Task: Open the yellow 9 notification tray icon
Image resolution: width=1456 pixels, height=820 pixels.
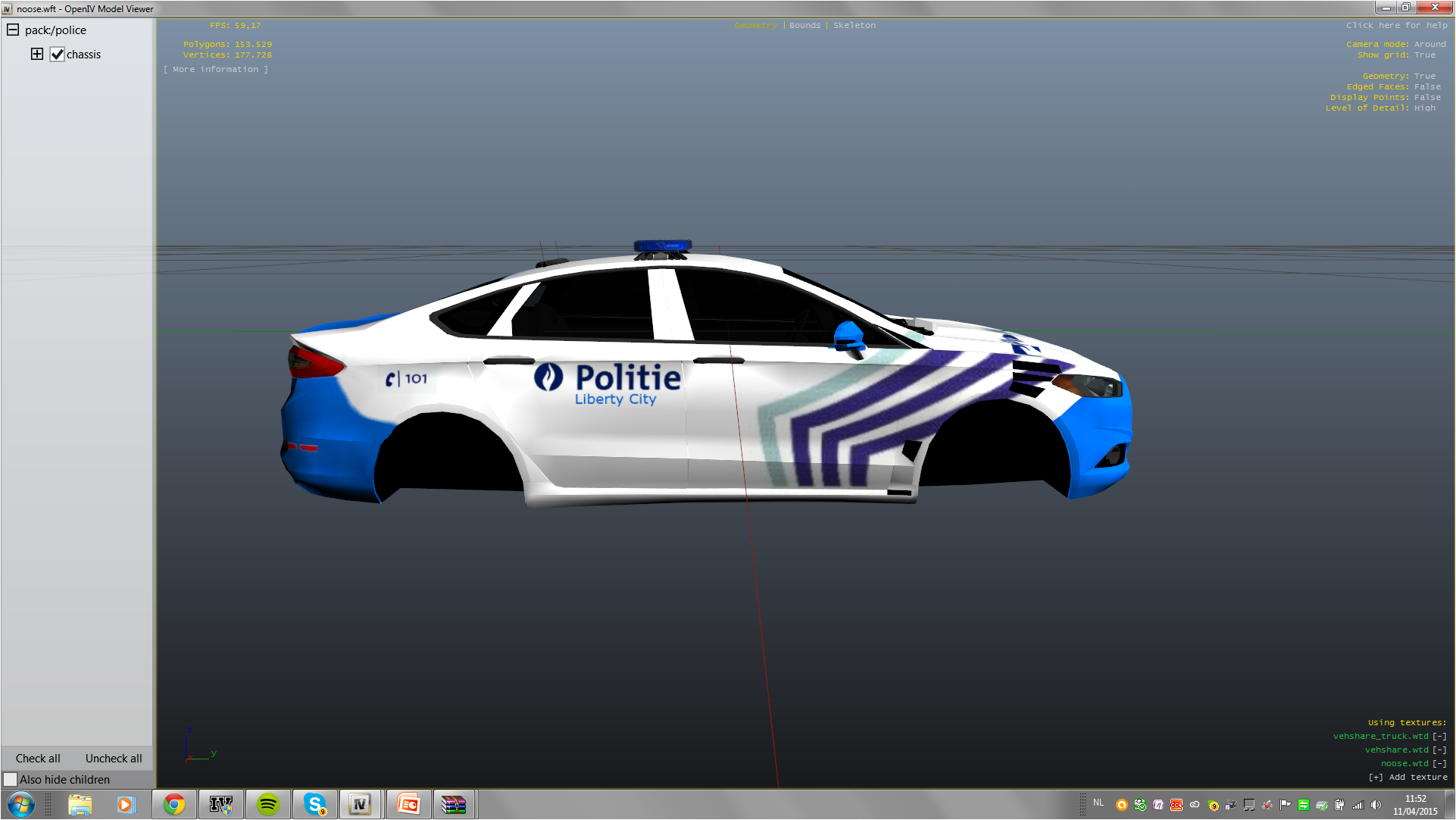Action: click(x=1213, y=806)
